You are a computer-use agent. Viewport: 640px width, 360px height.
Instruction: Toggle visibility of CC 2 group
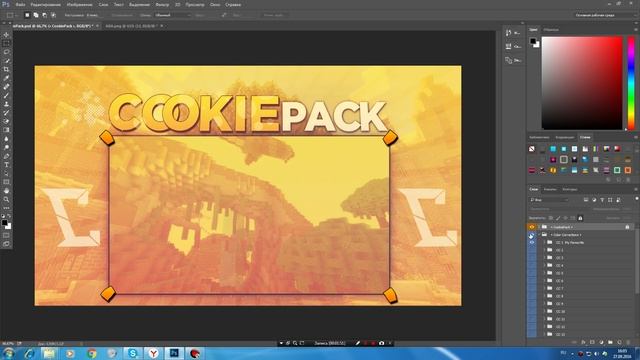coord(531,250)
